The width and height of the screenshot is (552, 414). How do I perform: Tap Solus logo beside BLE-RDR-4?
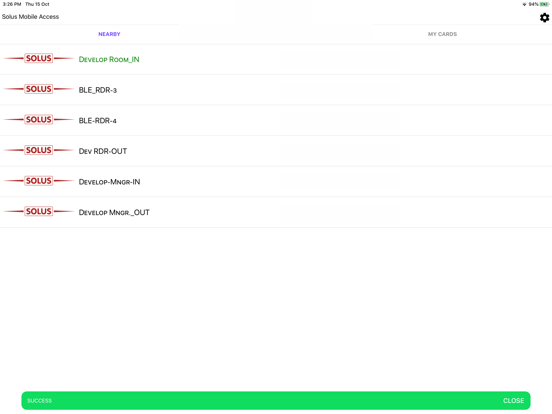pos(39,119)
